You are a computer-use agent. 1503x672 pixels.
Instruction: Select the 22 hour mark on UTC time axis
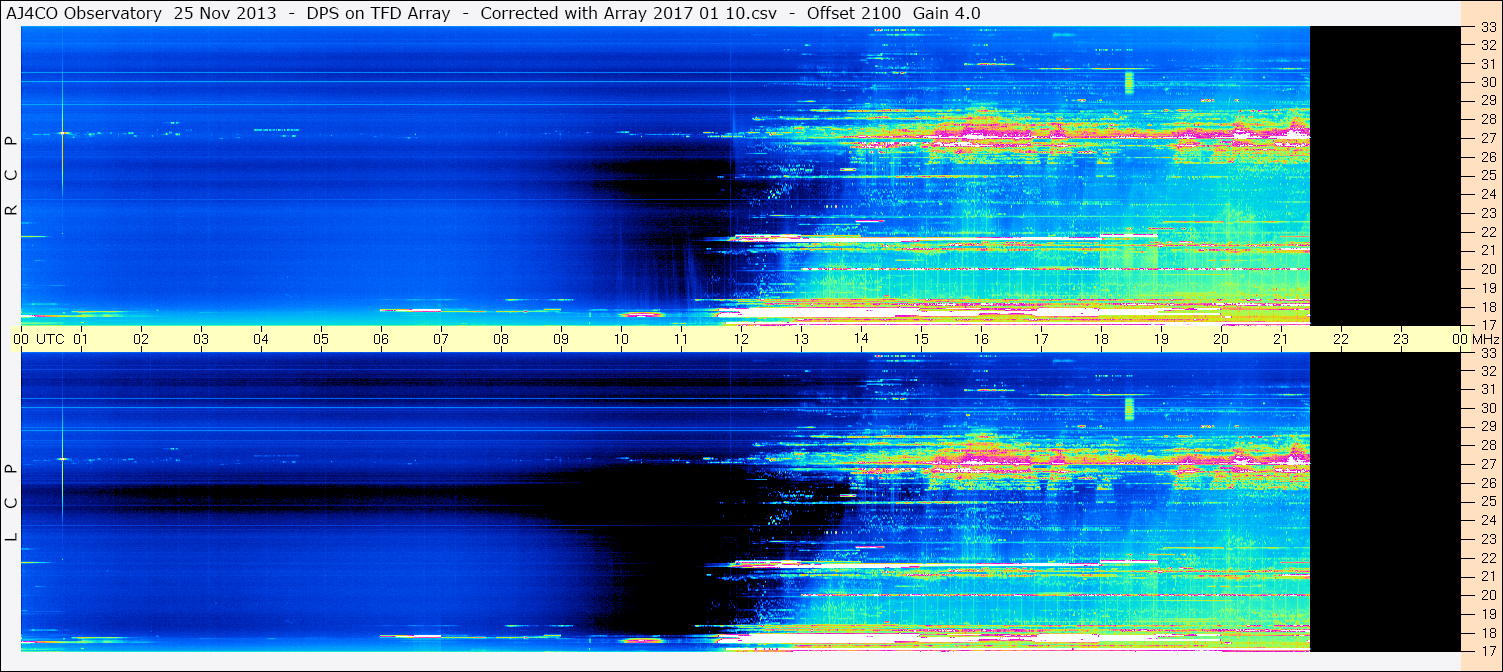1341,339
